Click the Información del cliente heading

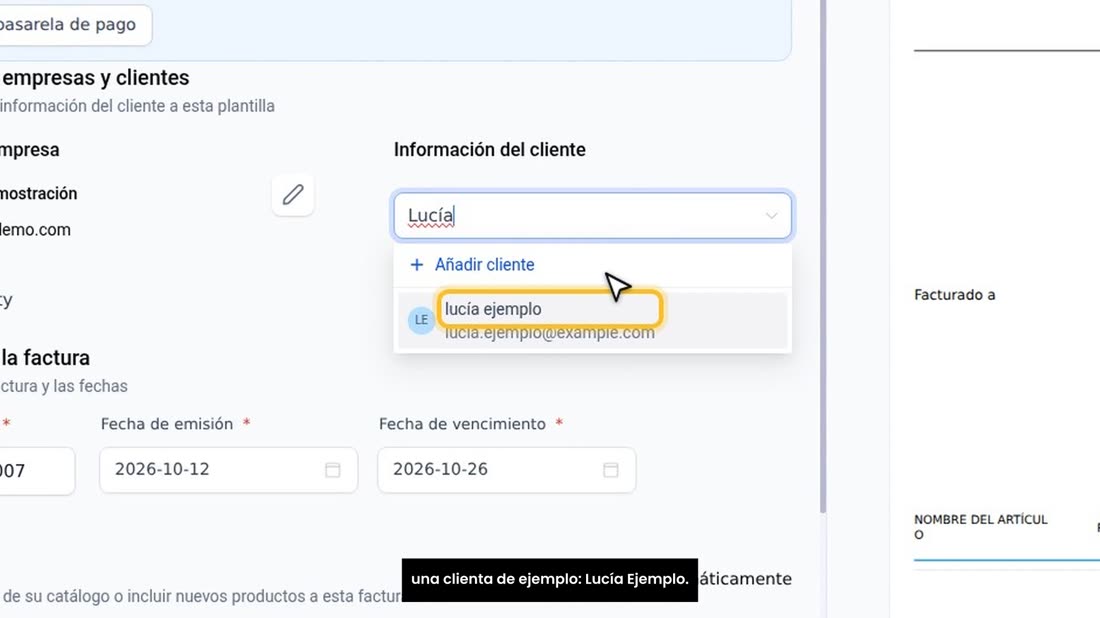490,149
